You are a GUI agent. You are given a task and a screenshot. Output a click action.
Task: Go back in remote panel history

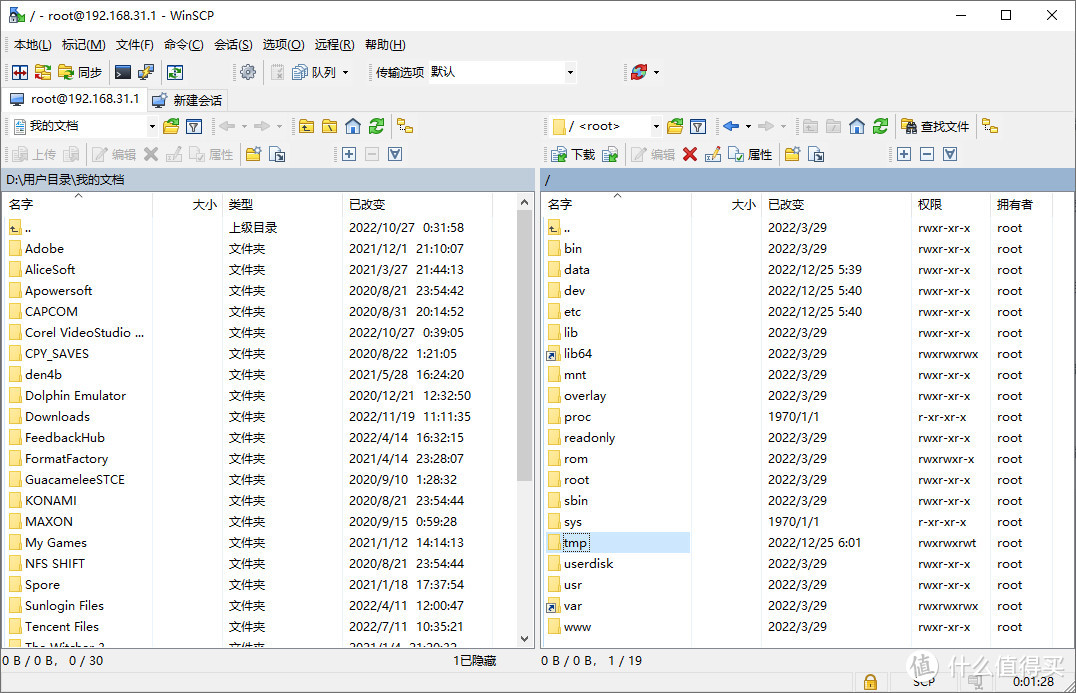[731, 126]
